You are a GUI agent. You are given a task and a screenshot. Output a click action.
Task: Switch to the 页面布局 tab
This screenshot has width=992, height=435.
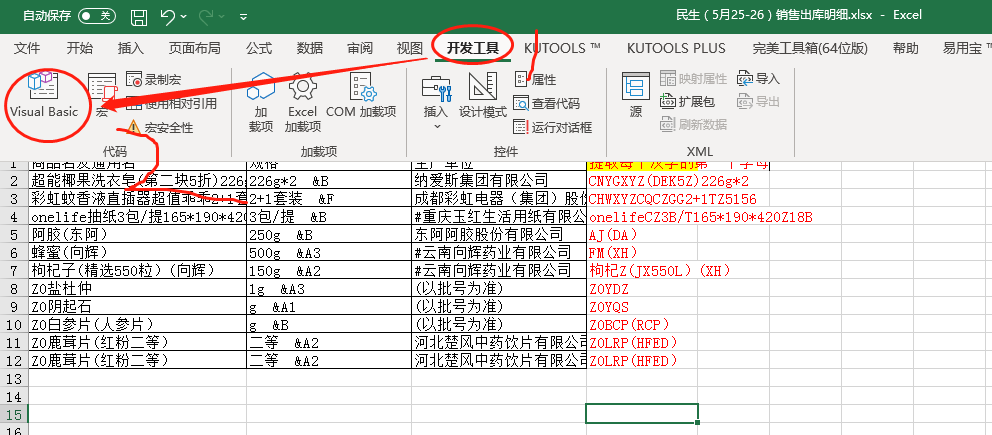coord(195,48)
